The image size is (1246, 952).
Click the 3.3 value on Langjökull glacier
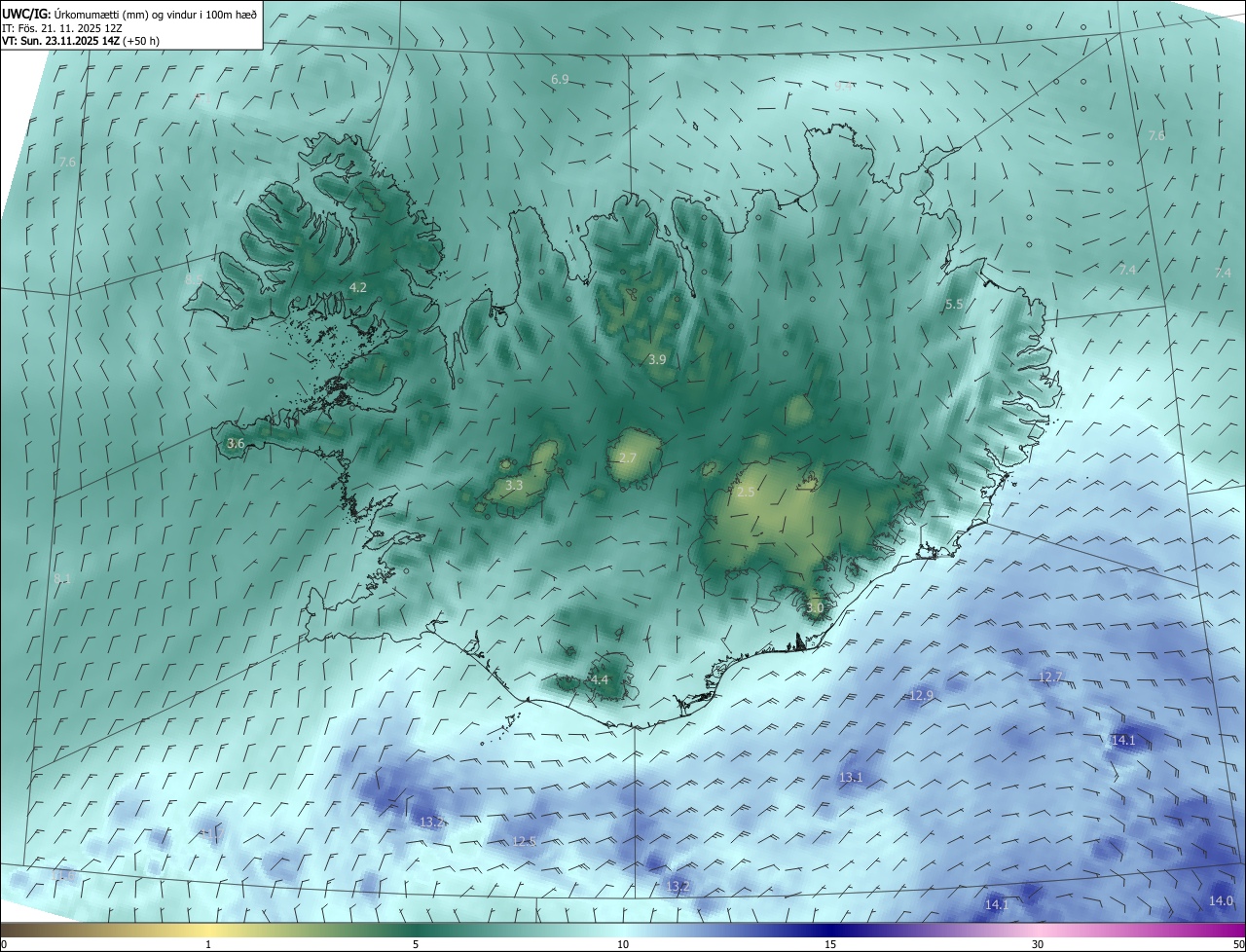point(514,485)
